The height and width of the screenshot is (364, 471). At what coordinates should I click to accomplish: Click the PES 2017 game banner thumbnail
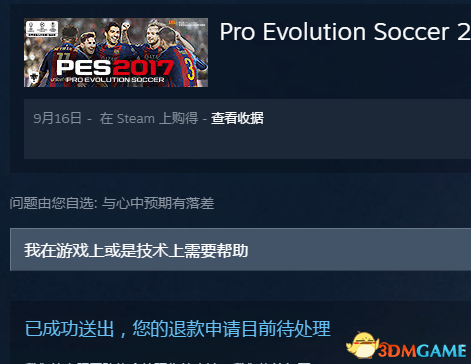[x=116, y=53]
